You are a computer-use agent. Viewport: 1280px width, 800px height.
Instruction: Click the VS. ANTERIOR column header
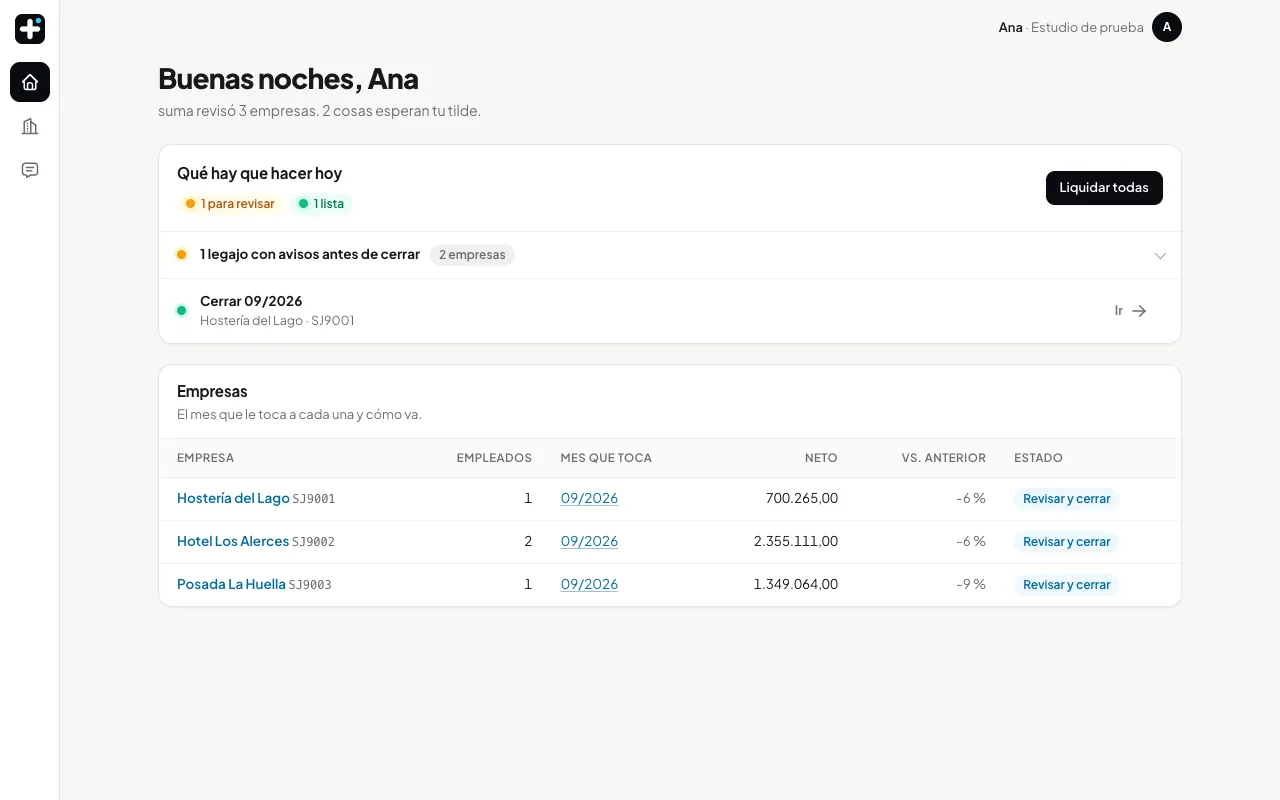coord(944,458)
